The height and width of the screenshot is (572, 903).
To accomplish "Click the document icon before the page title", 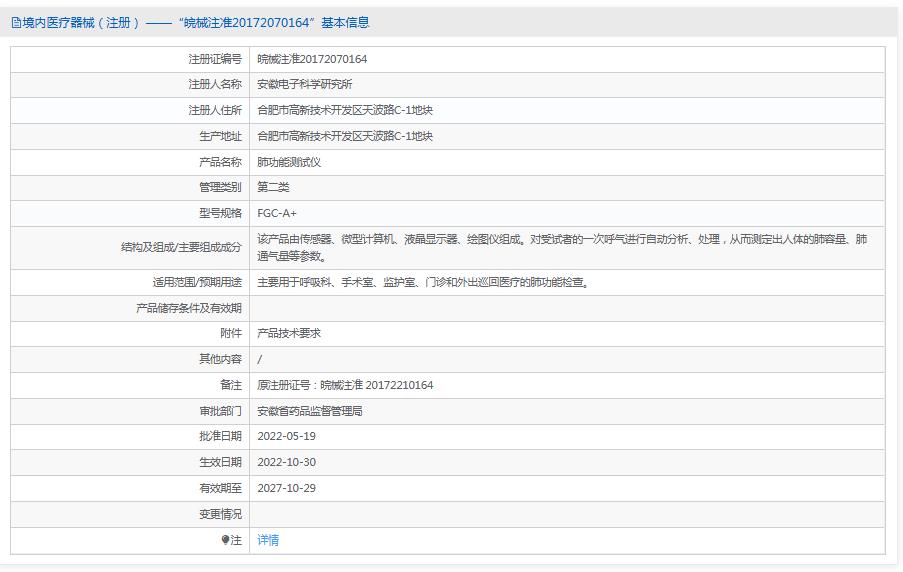I will pos(16,22).
